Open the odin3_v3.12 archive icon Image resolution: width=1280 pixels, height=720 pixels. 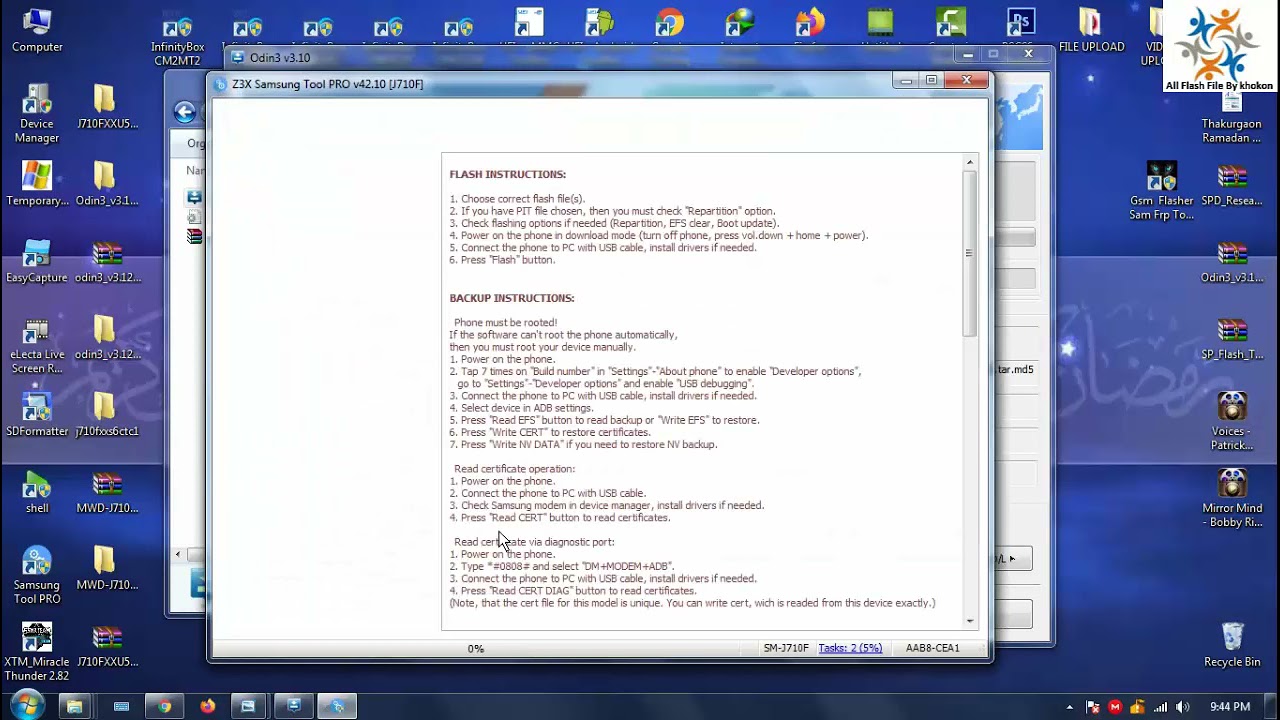[x=106, y=261]
